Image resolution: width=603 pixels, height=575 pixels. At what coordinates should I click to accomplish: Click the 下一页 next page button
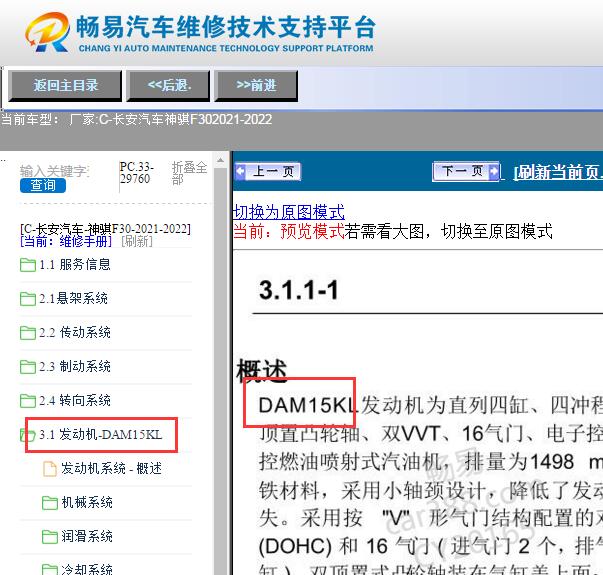[466, 171]
